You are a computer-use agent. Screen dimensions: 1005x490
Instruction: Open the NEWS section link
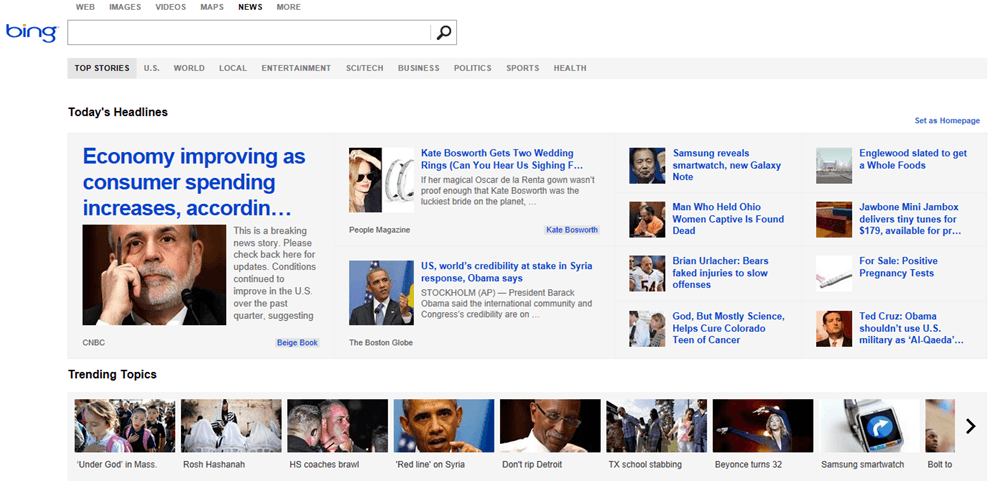tap(250, 7)
